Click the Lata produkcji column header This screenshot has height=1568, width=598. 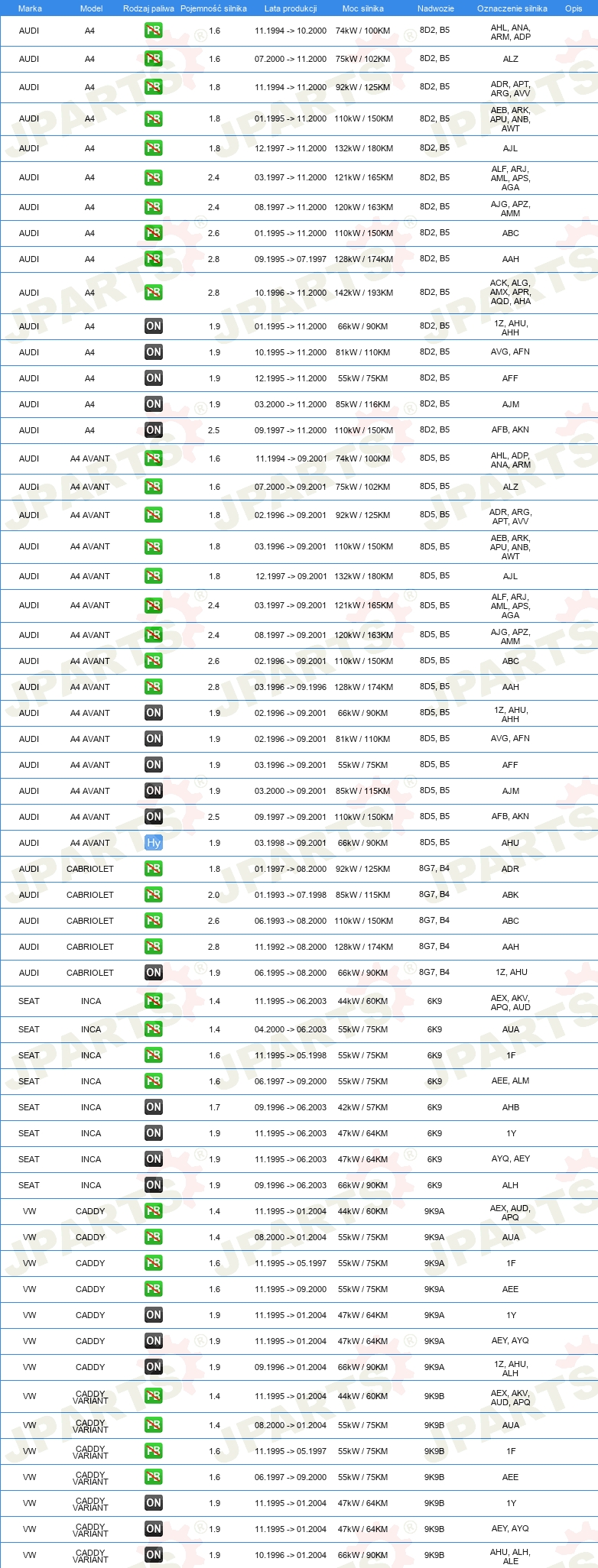tap(291, 8)
